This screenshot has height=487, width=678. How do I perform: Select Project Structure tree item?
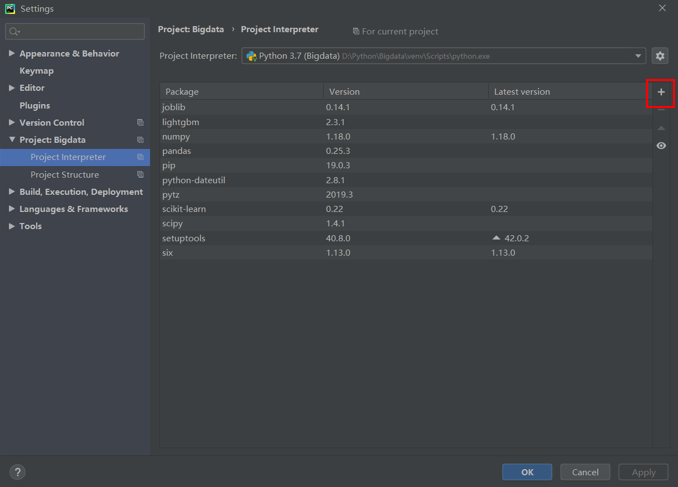[75, 175]
